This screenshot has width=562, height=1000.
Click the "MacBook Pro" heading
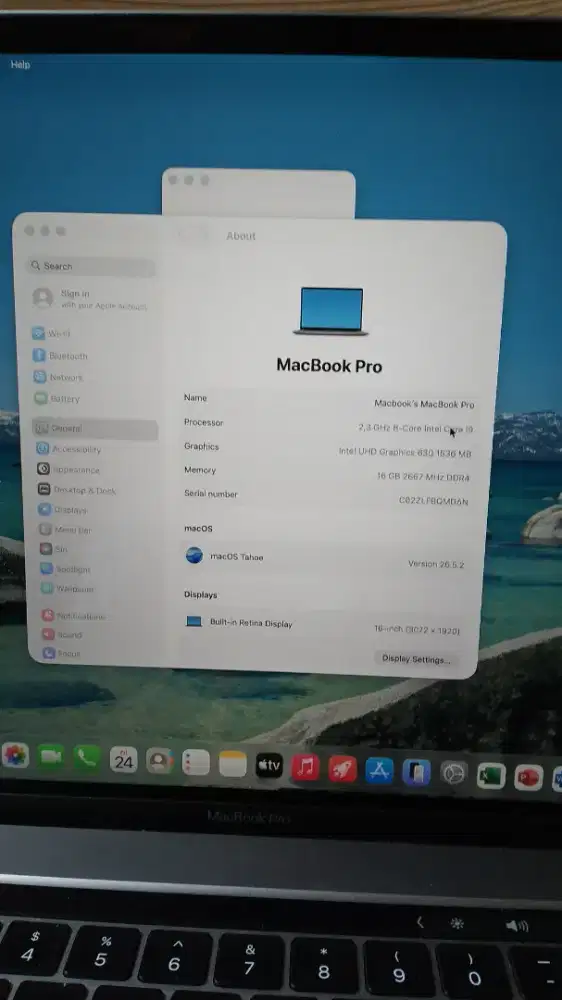(329, 366)
